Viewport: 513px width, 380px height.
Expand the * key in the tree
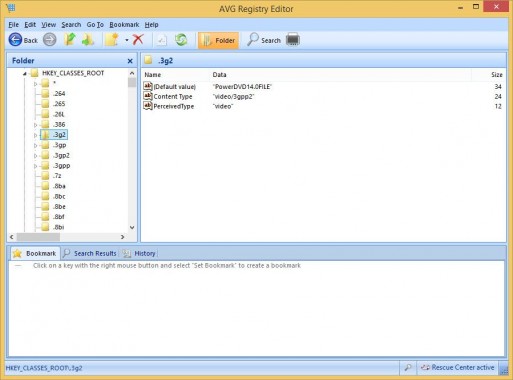click(x=36, y=84)
